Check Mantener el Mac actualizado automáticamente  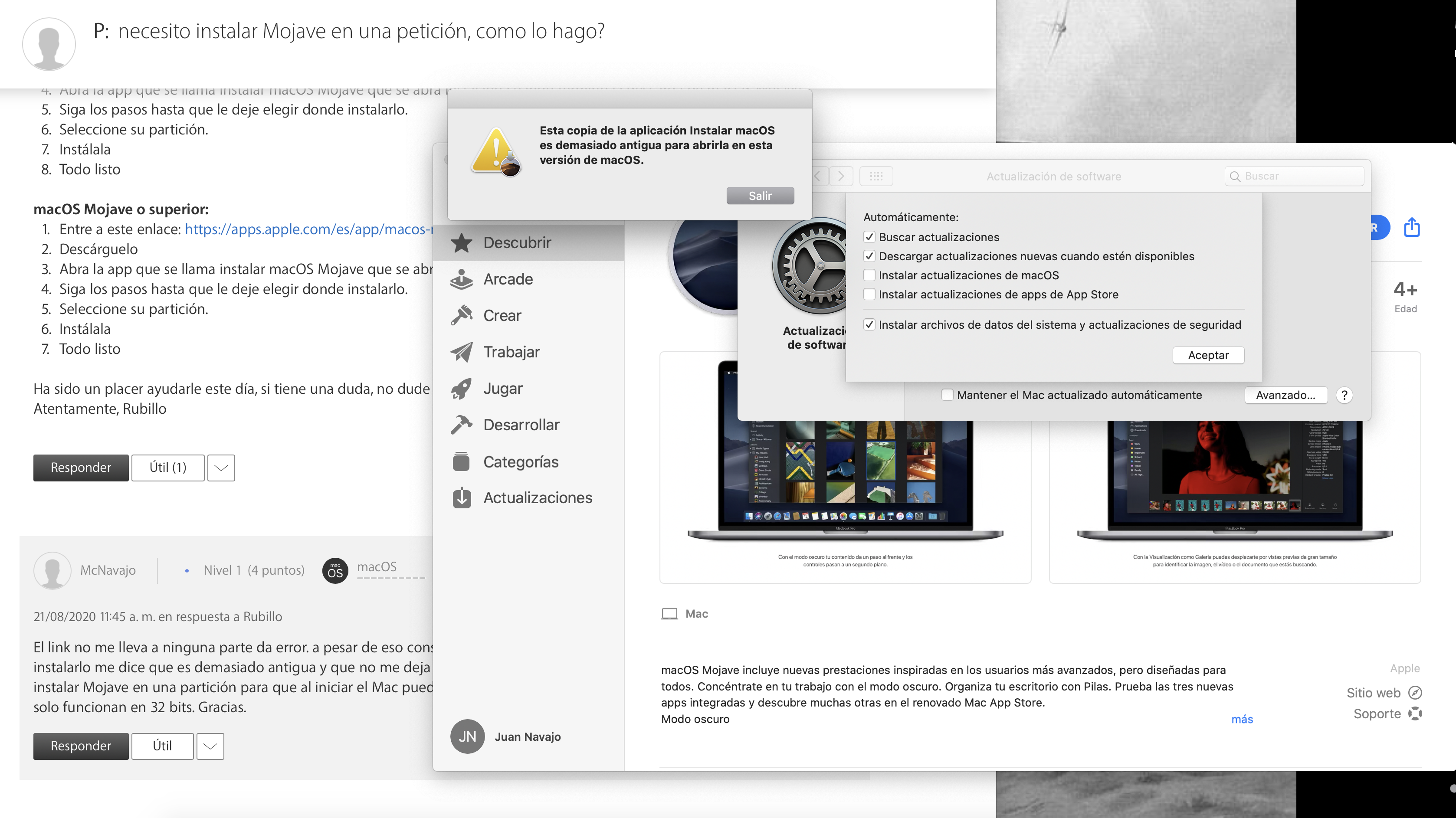click(947, 395)
